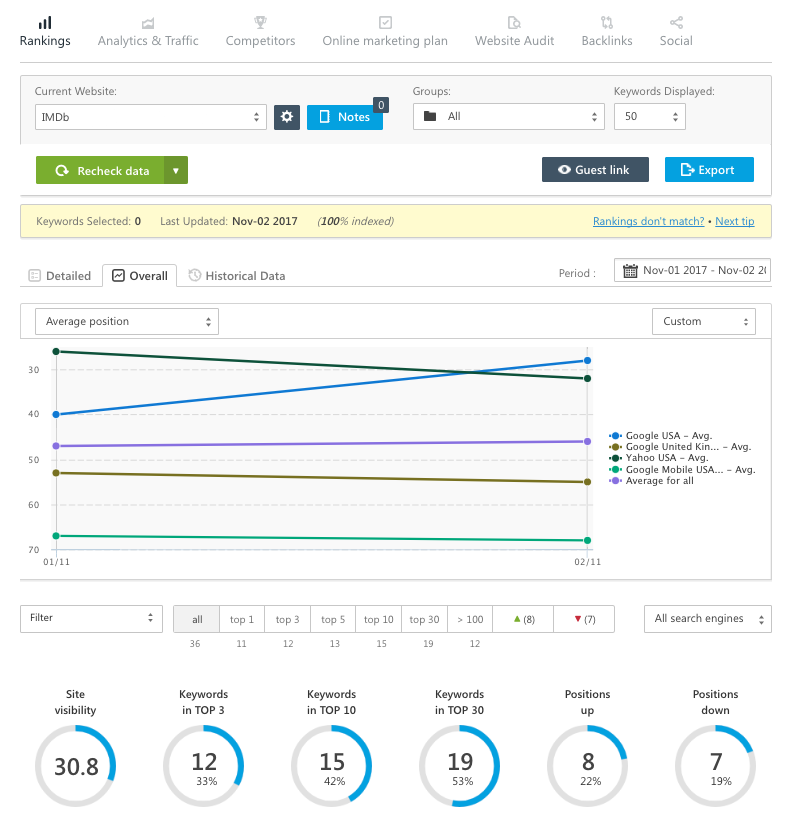Expand the Average position metric dropdown
Image resolution: width=789 pixels, height=823 pixels.
(x=127, y=321)
